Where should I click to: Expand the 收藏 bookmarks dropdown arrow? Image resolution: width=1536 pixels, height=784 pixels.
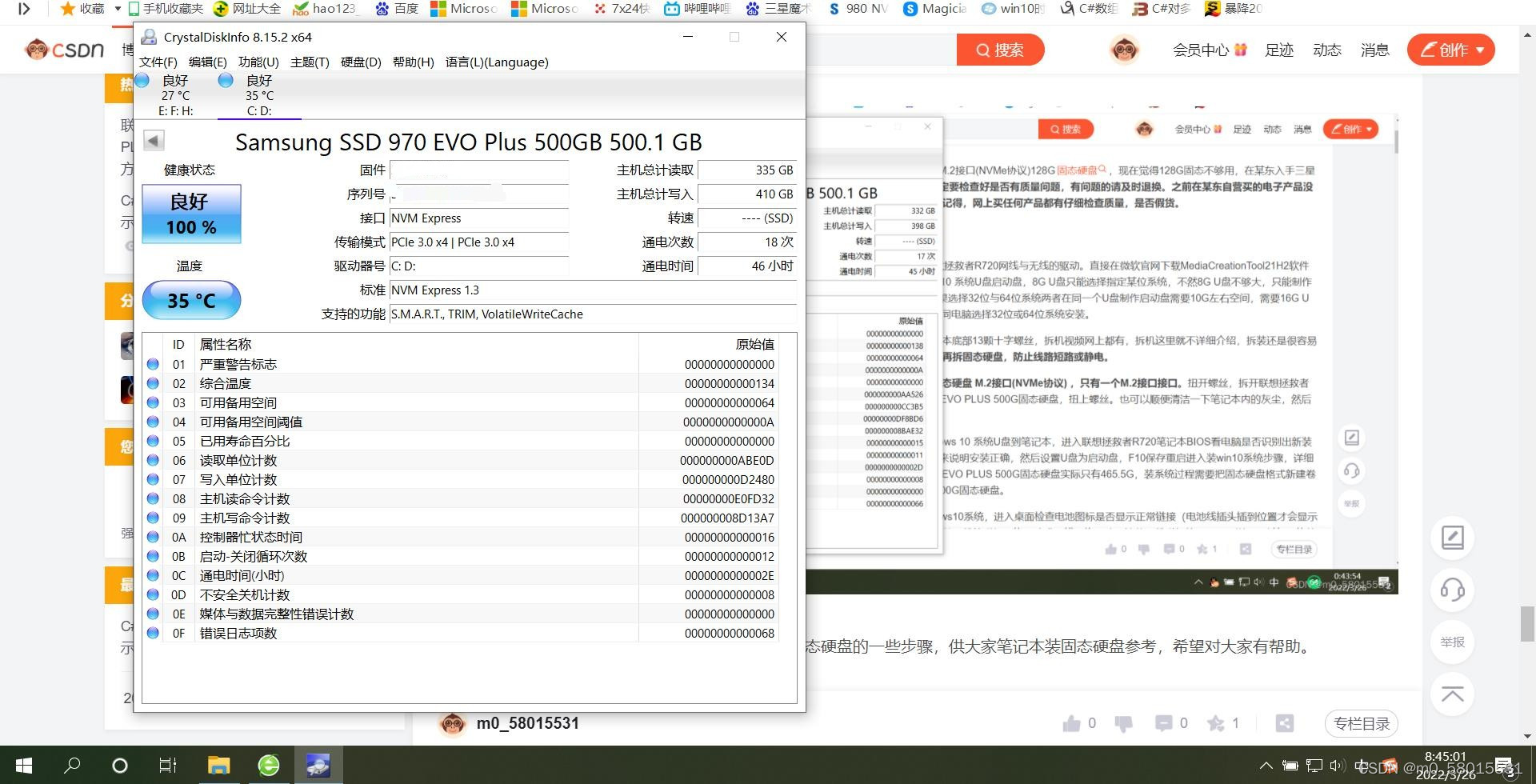(x=118, y=9)
